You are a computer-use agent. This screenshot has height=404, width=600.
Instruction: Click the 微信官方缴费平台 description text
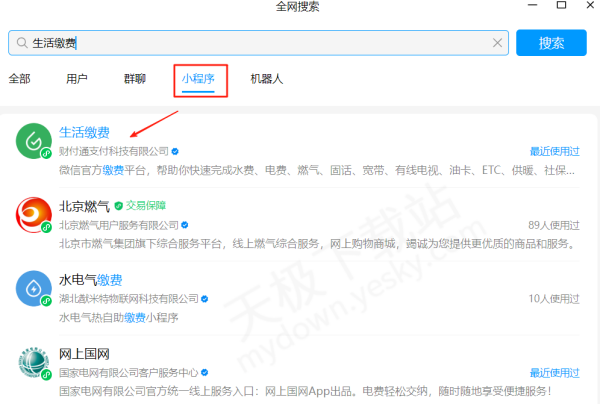(316, 170)
